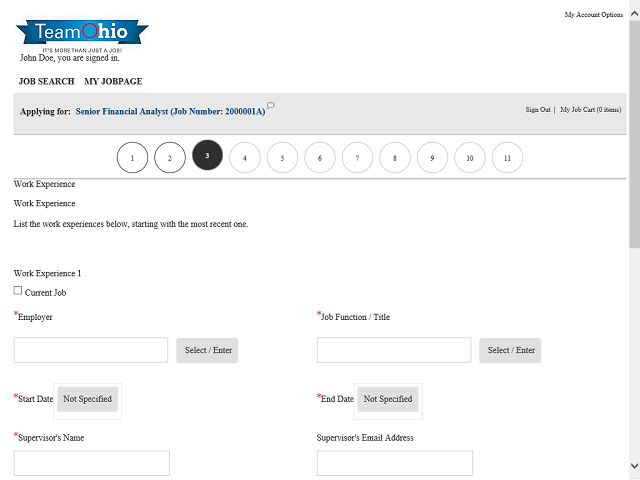Click the Sign Out link

pyautogui.click(x=538, y=109)
